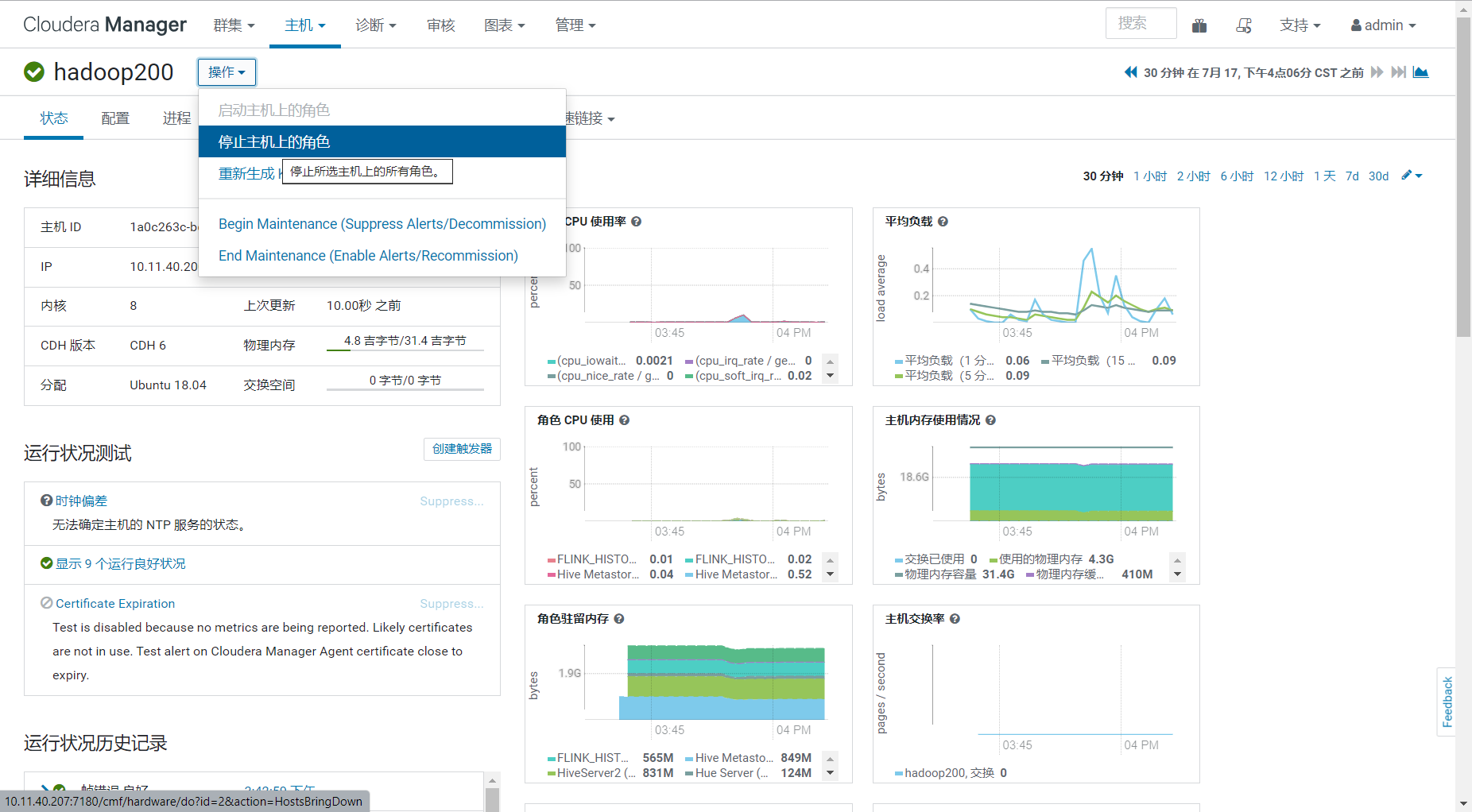Click the rewind time-range arrows icon
1472x812 pixels.
tap(1130, 72)
